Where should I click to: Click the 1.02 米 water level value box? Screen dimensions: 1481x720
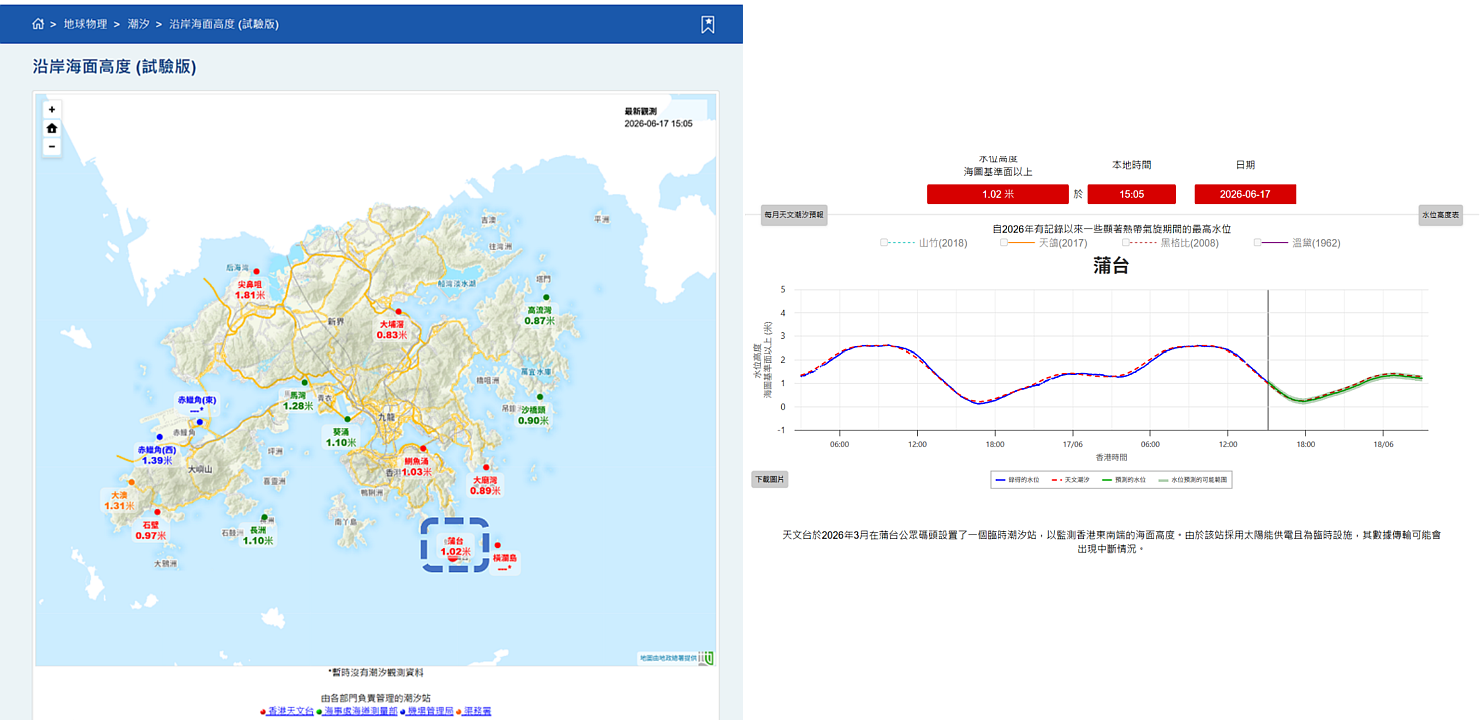point(998,194)
